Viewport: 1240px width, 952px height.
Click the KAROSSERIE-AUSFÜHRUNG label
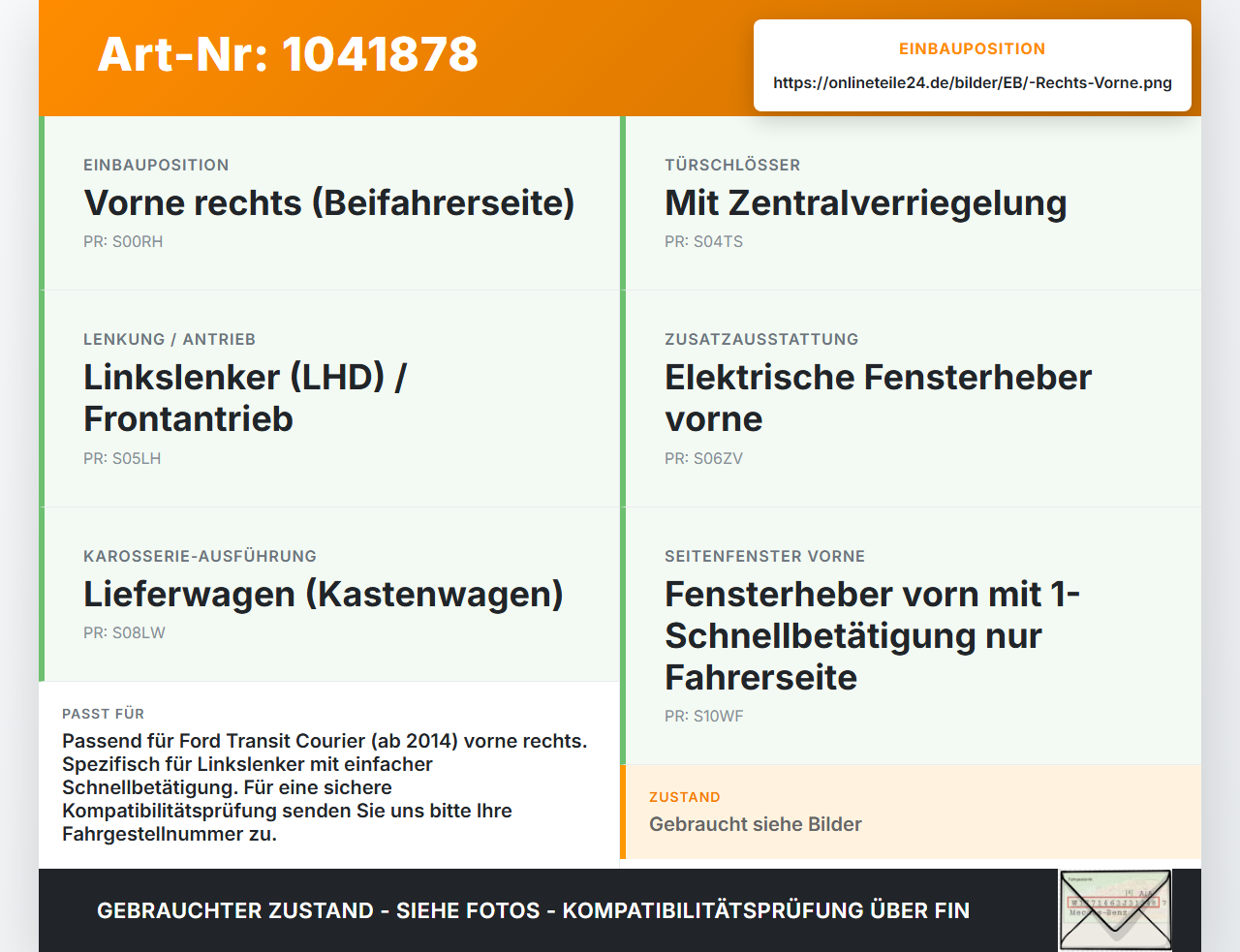coord(201,557)
